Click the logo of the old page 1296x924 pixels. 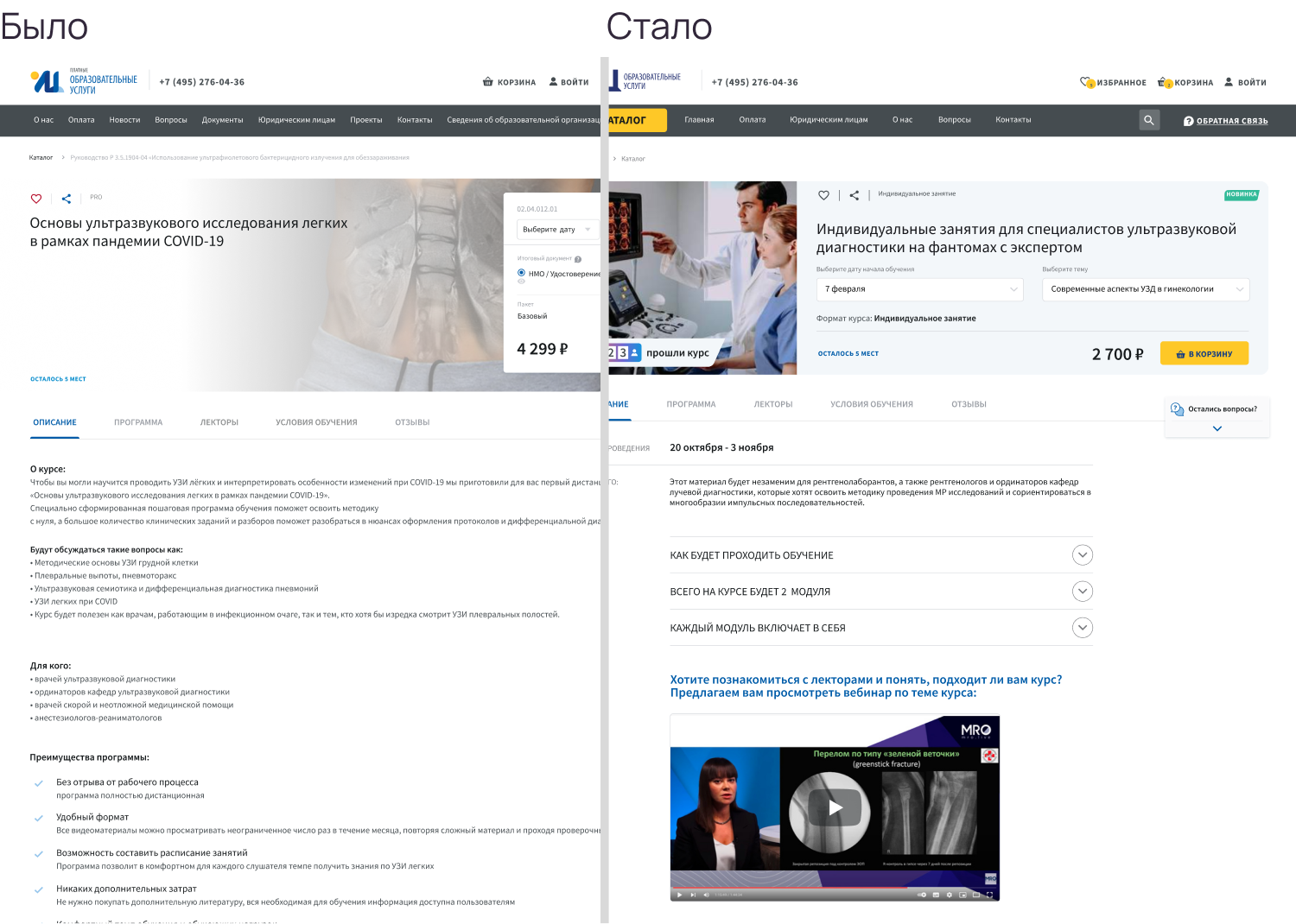click(x=84, y=82)
